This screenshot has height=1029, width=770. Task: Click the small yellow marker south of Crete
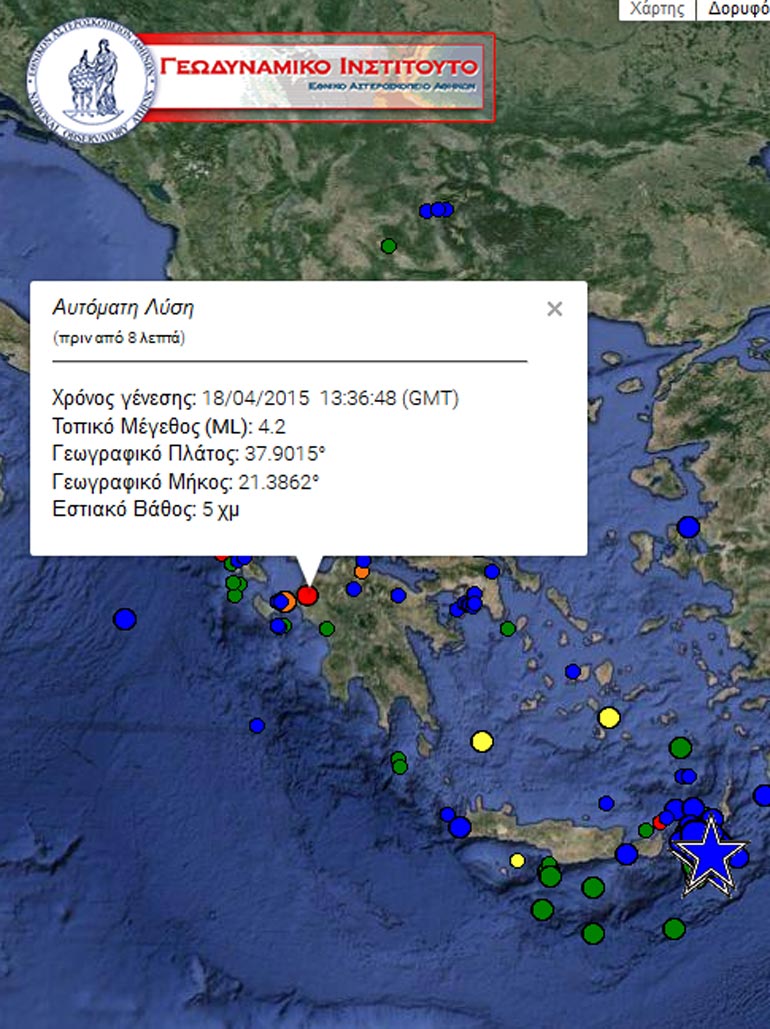(517, 860)
